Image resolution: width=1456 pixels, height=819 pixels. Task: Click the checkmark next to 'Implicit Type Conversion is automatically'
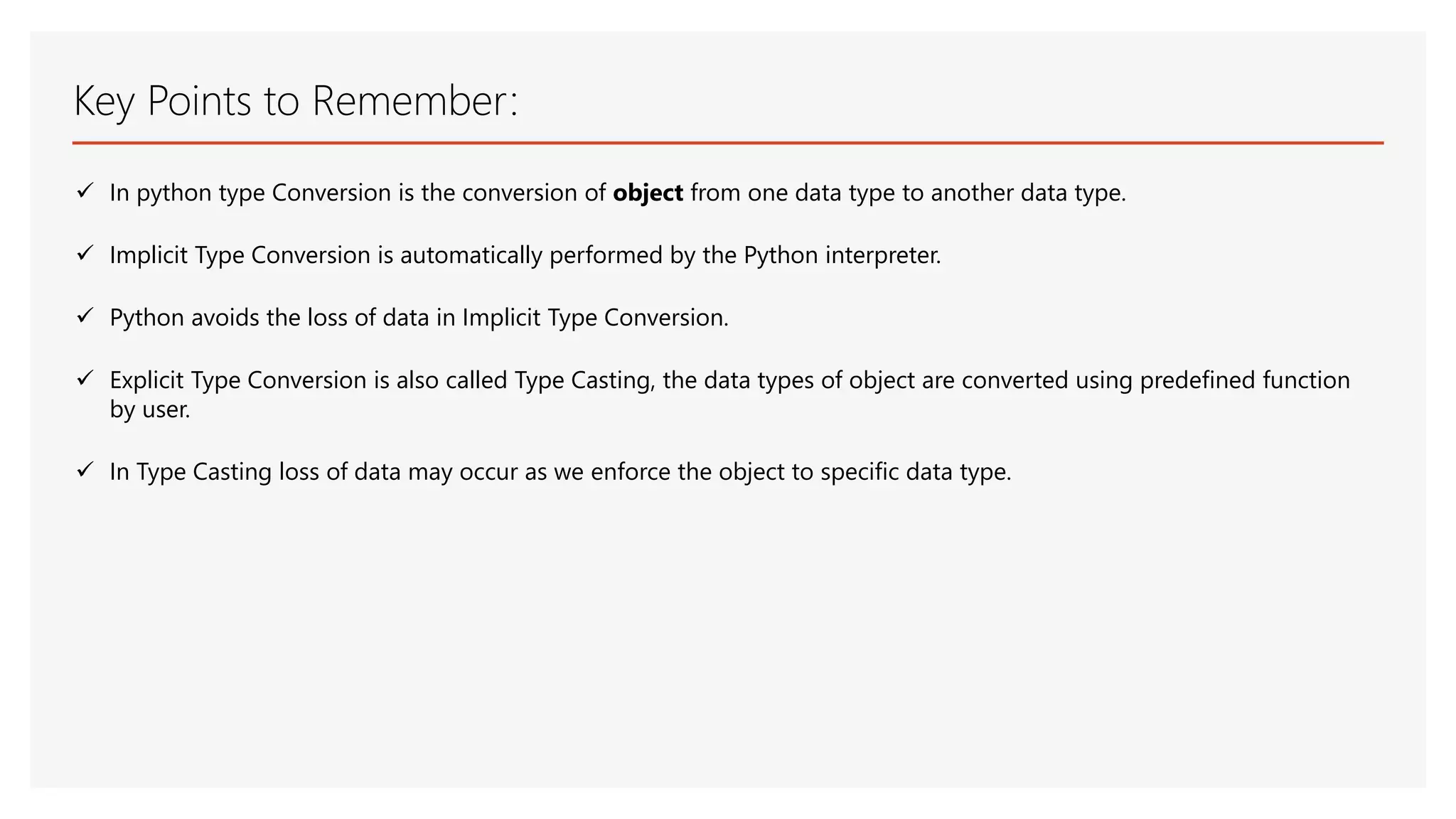click(x=85, y=253)
